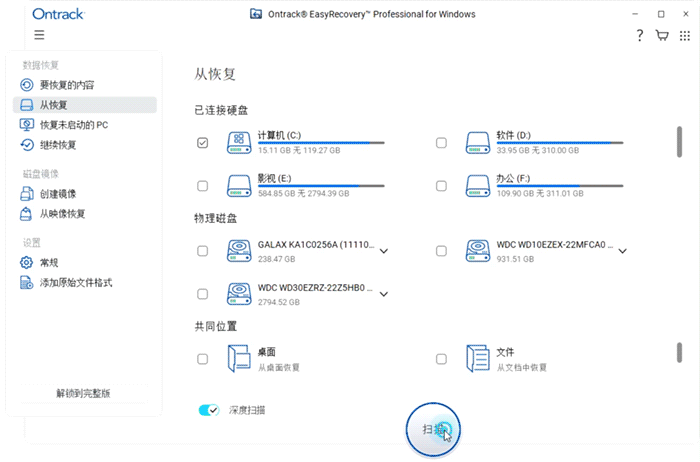Click the 添加原始文件格式 icon
The width and height of the screenshot is (700, 462).
[26, 283]
